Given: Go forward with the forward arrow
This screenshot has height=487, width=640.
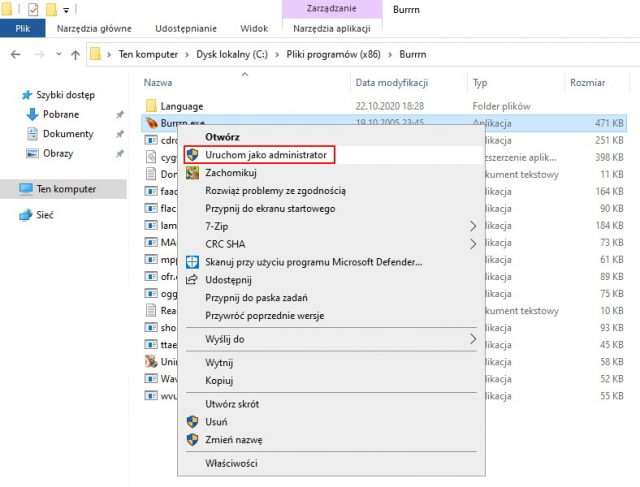Looking at the screenshot, I should click(39, 54).
